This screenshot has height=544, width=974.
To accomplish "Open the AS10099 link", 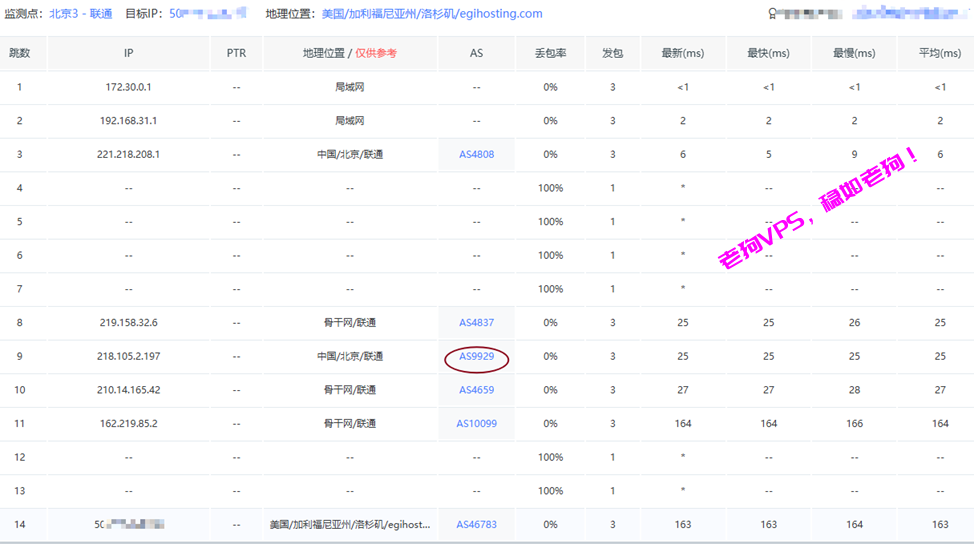I will point(476,424).
